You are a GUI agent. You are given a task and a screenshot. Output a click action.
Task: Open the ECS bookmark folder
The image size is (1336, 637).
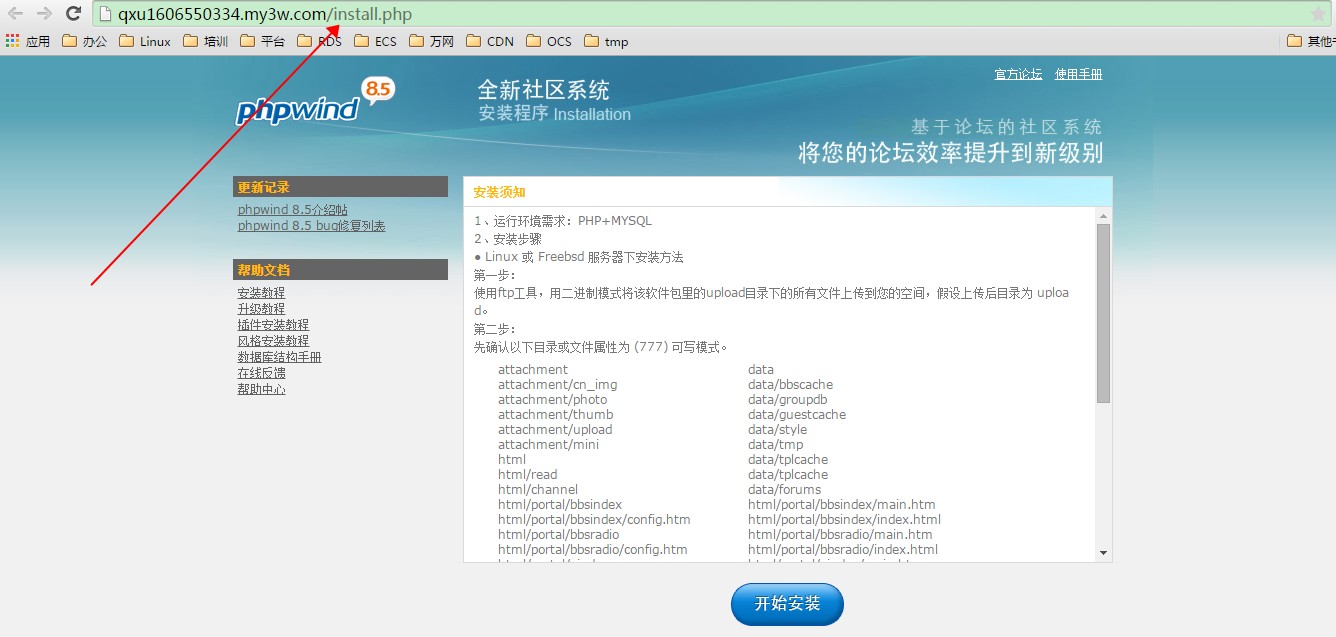coord(375,41)
